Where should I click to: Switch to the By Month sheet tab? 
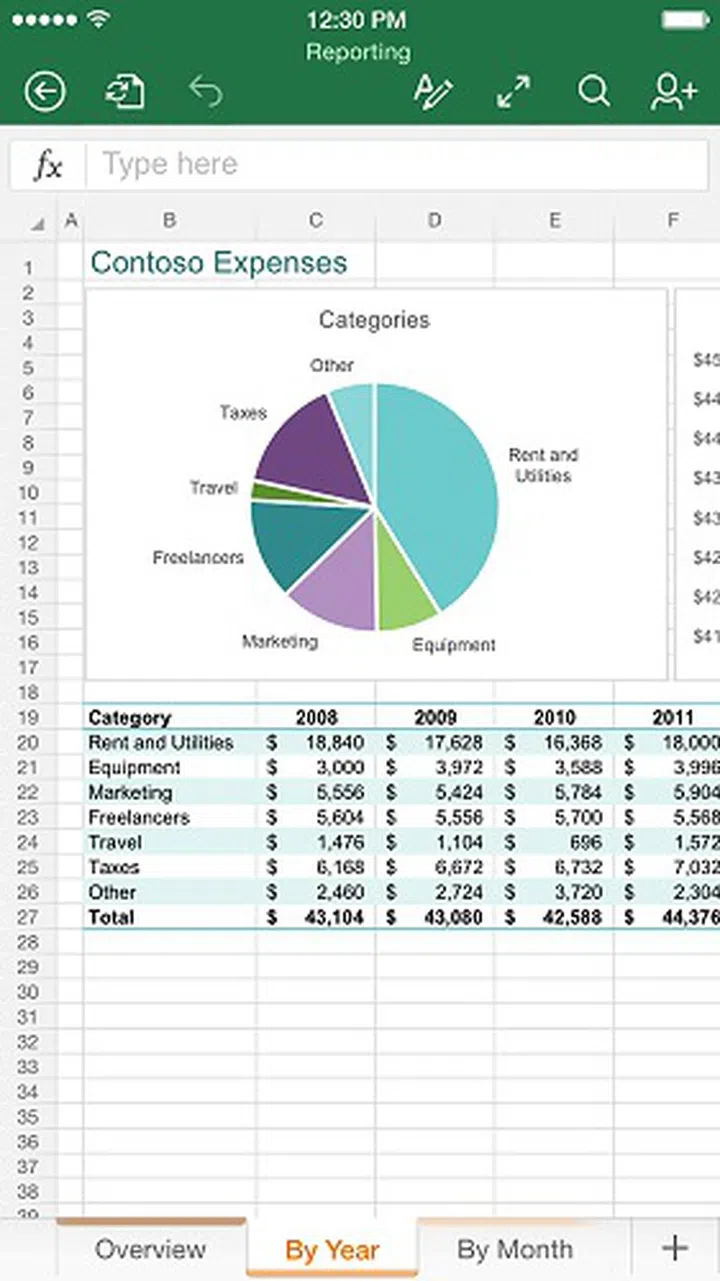coord(515,1249)
